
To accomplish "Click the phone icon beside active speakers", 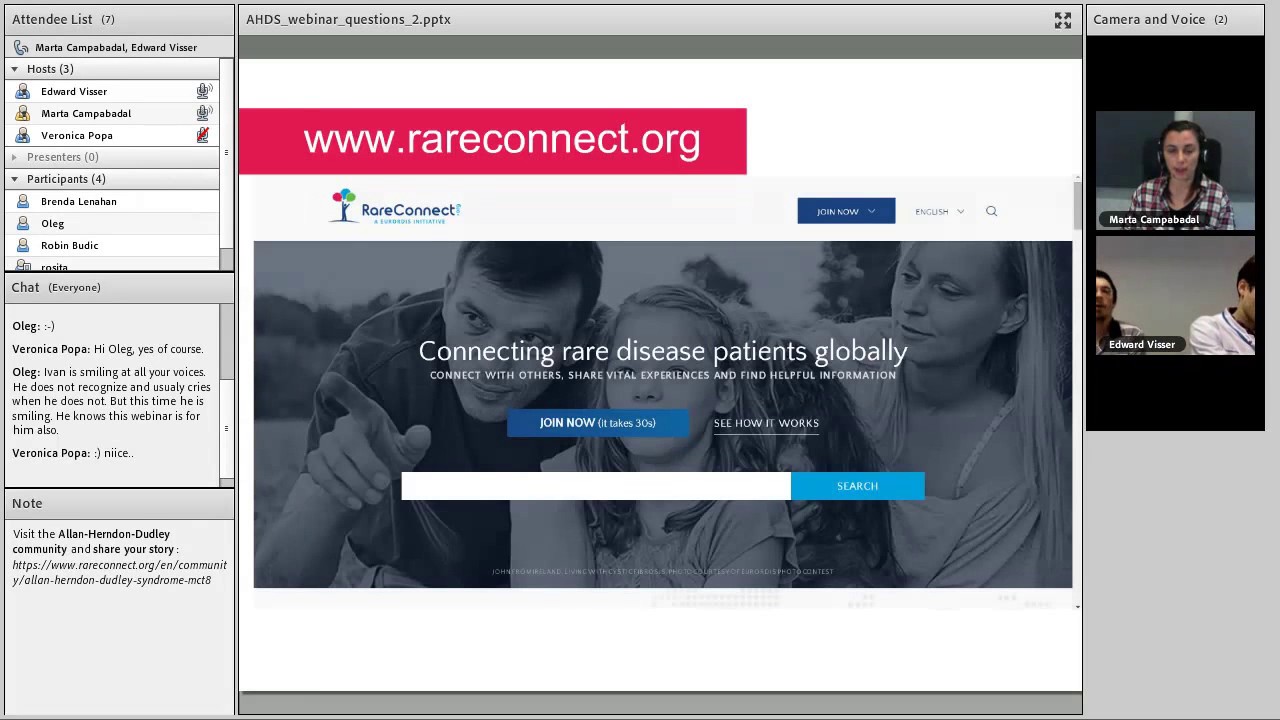I will (21, 47).
